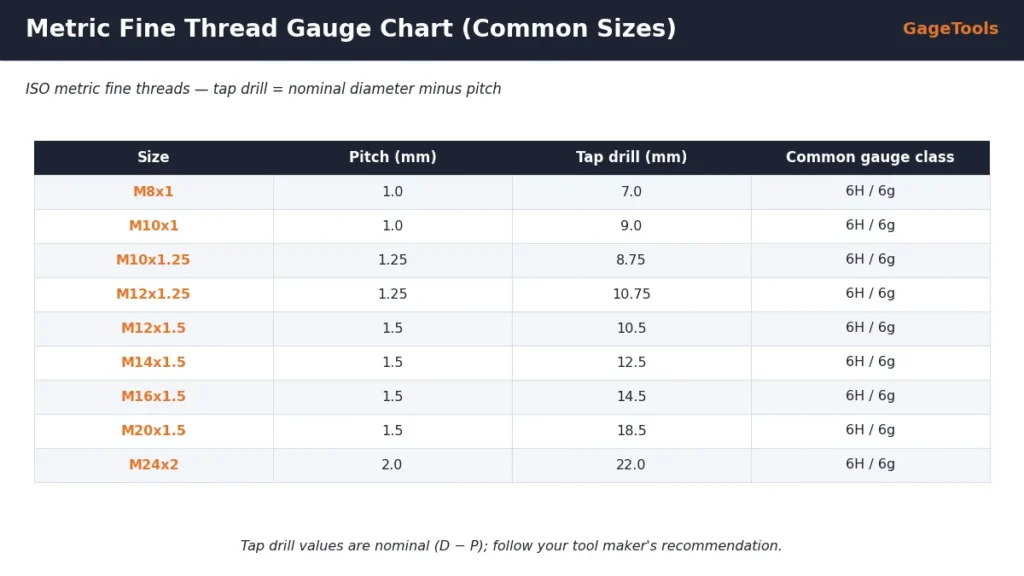Screen dimensions: 1024x576
Task: Click the Tap drill (mm) column header
Action: (x=632, y=157)
